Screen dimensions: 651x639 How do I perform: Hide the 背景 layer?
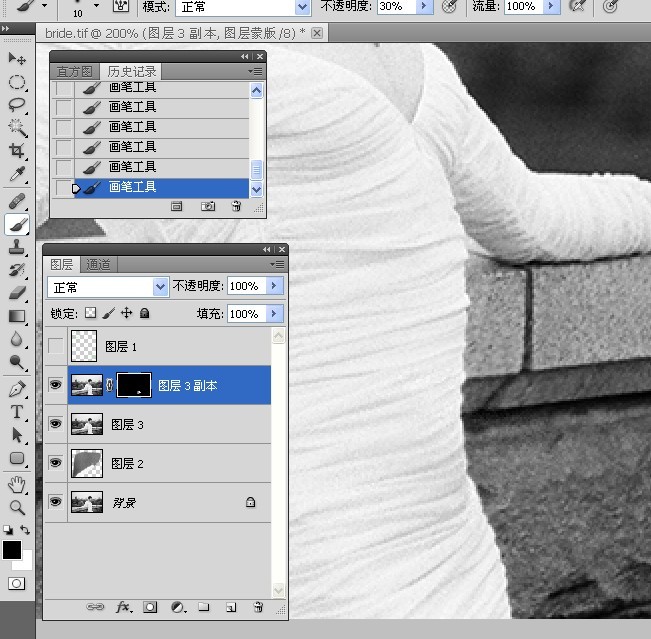(x=56, y=502)
